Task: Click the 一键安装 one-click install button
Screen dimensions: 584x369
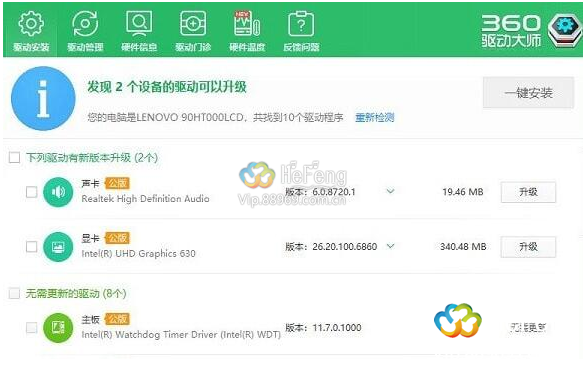Action: coord(528,93)
